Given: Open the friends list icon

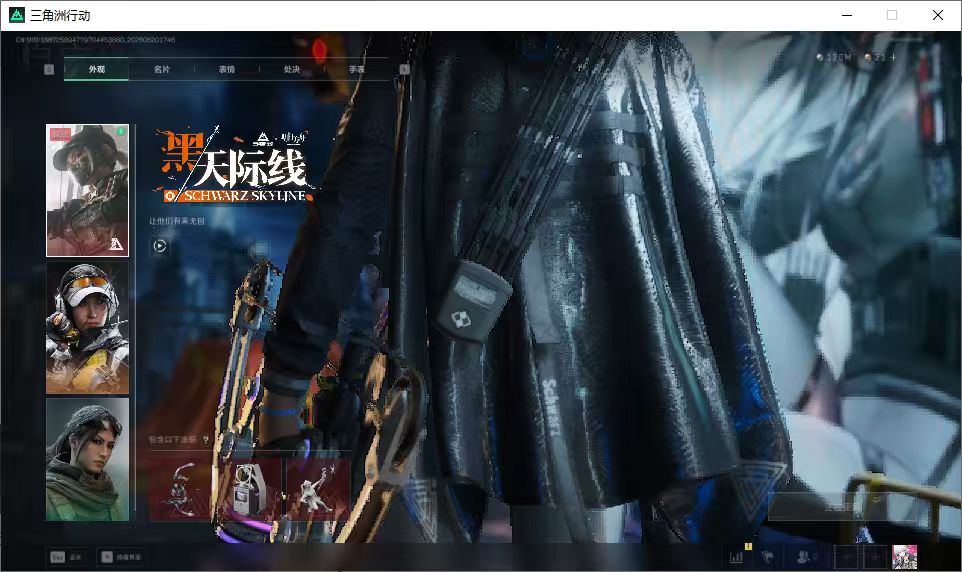Looking at the screenshot, I should 806,557.
